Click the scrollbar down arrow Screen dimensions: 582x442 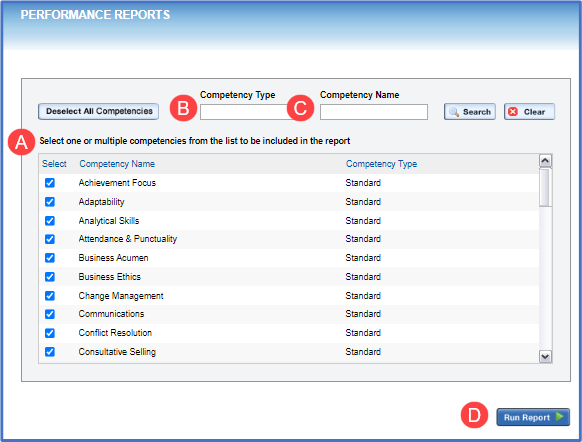coord(545,357)
